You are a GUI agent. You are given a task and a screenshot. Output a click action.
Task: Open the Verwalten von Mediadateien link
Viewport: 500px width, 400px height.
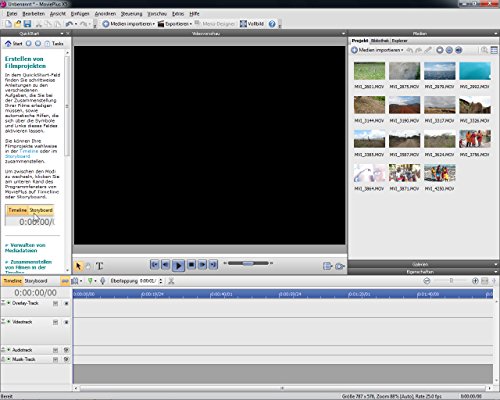click(x=27, y=248)
